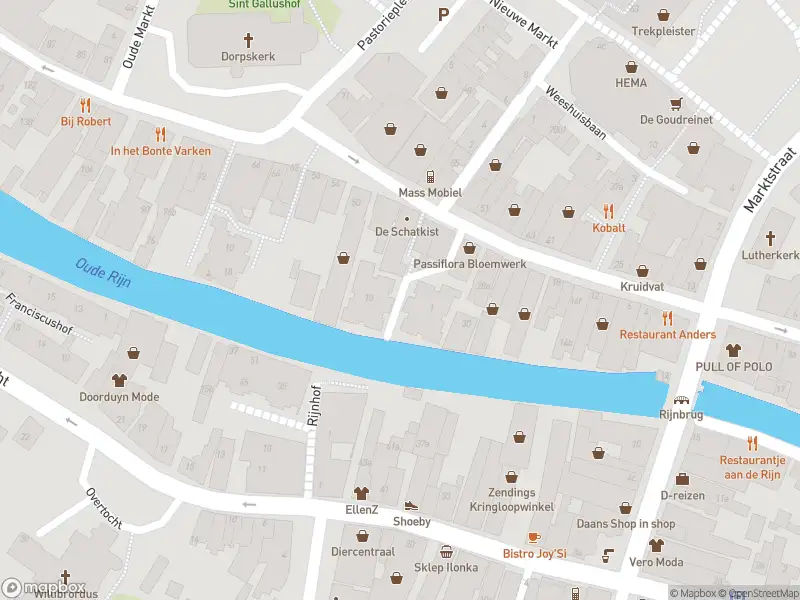
Task: Click the Kobalt restaurant fork icon
Action: coord(608,211)
